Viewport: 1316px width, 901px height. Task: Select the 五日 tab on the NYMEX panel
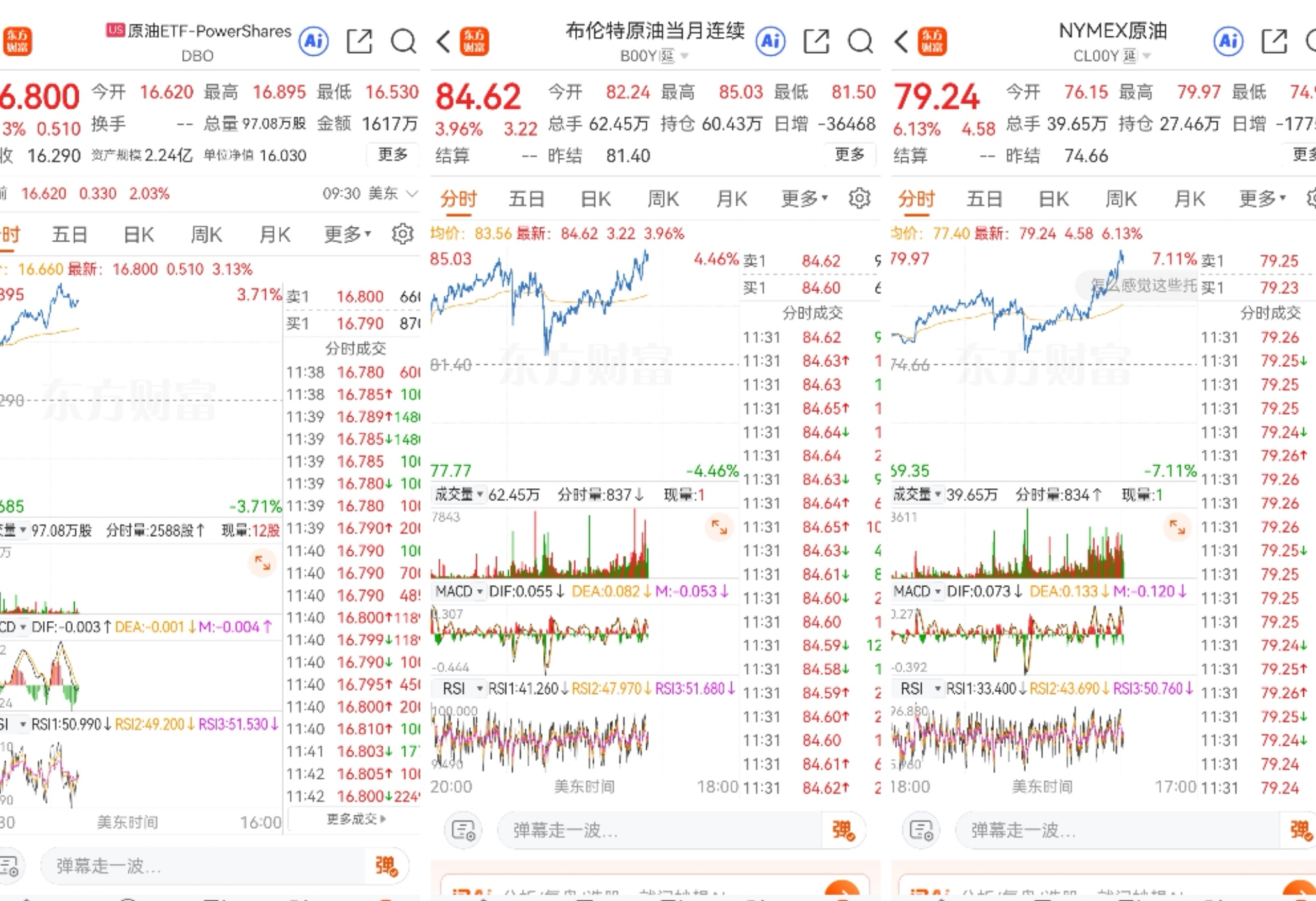[x=984, y=199]
